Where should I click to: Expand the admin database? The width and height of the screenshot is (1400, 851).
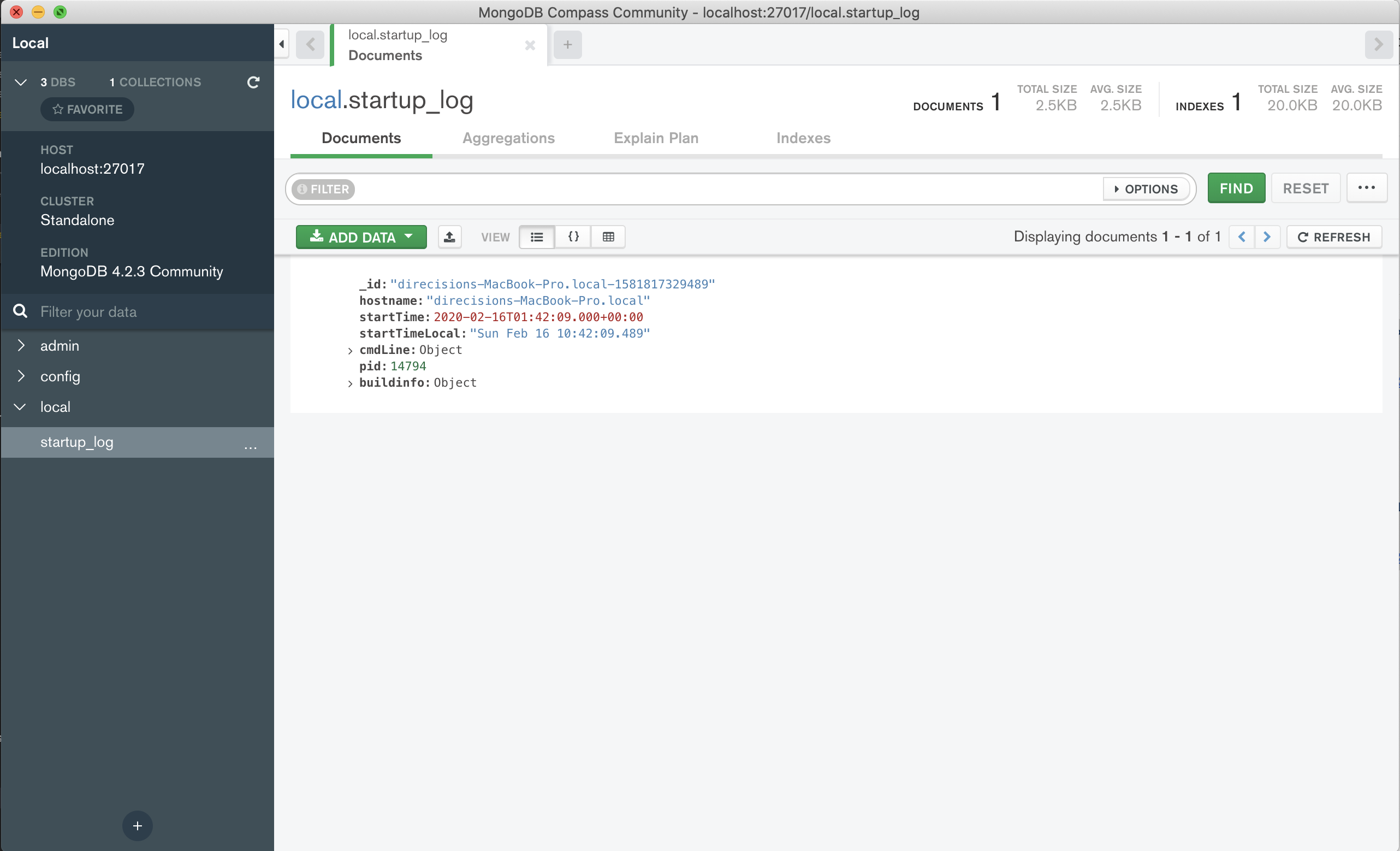pos(21,346)
